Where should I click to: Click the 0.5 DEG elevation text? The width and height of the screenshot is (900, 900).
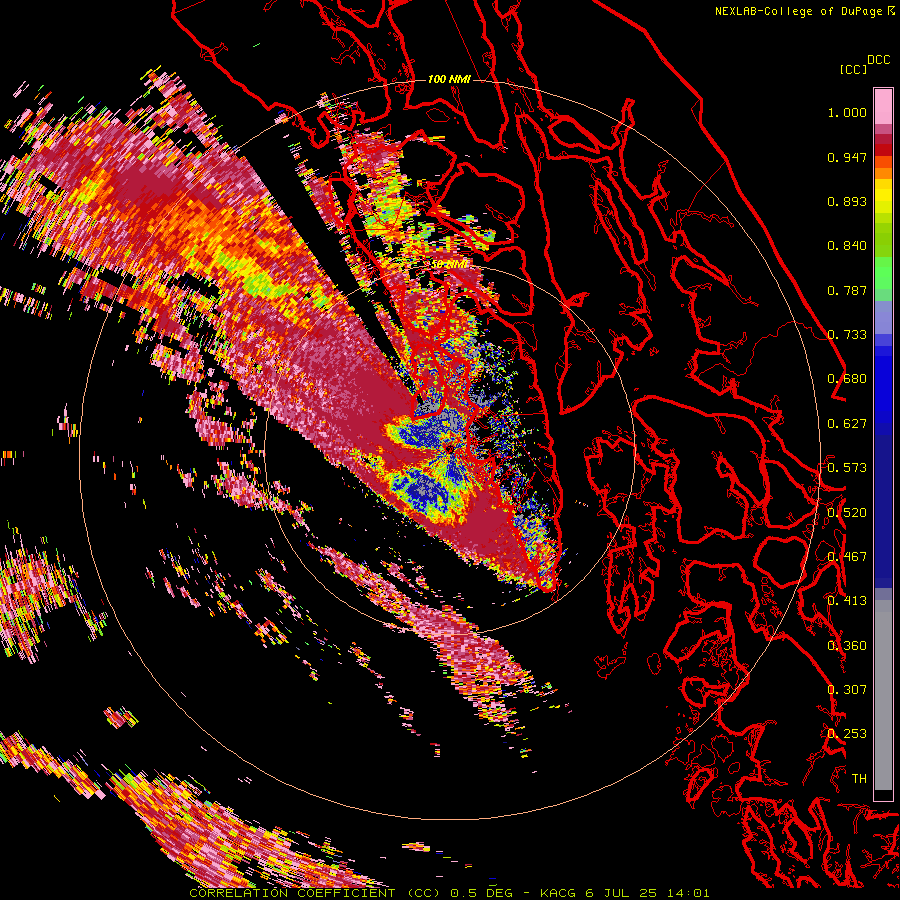pyautogui.click(x=481, y=893)
